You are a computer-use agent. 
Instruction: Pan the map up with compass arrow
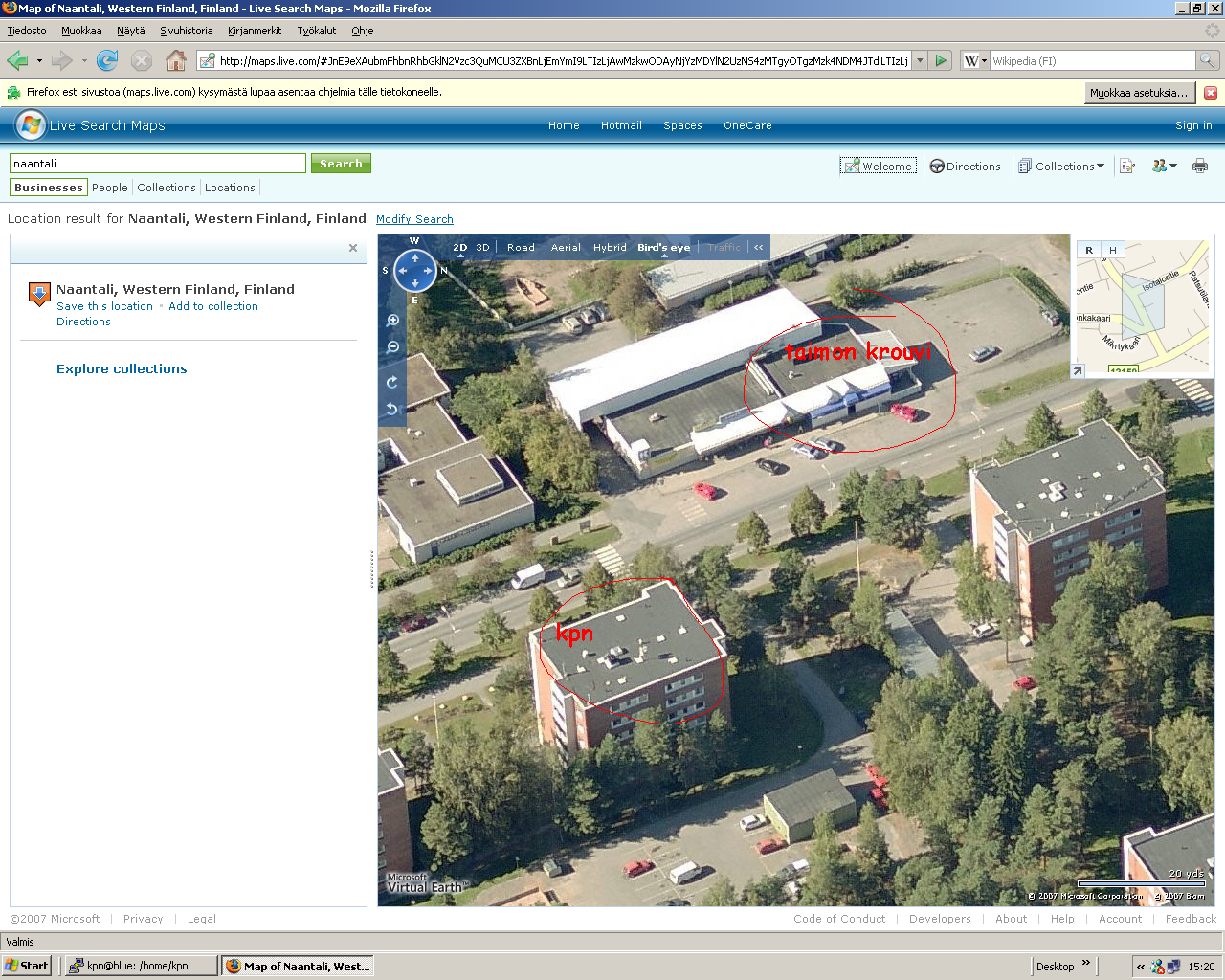point(415,257)
